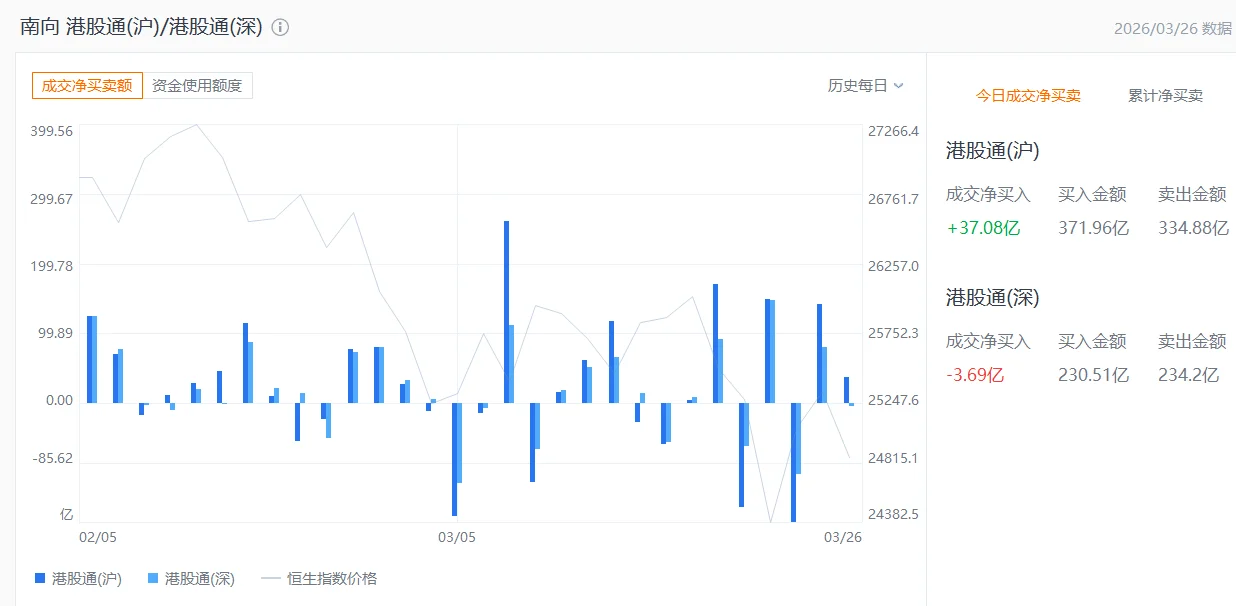Switch to the 资金使用额度 tab
This screenshot has height=606, width=1236.
click(x=197, y=86)
